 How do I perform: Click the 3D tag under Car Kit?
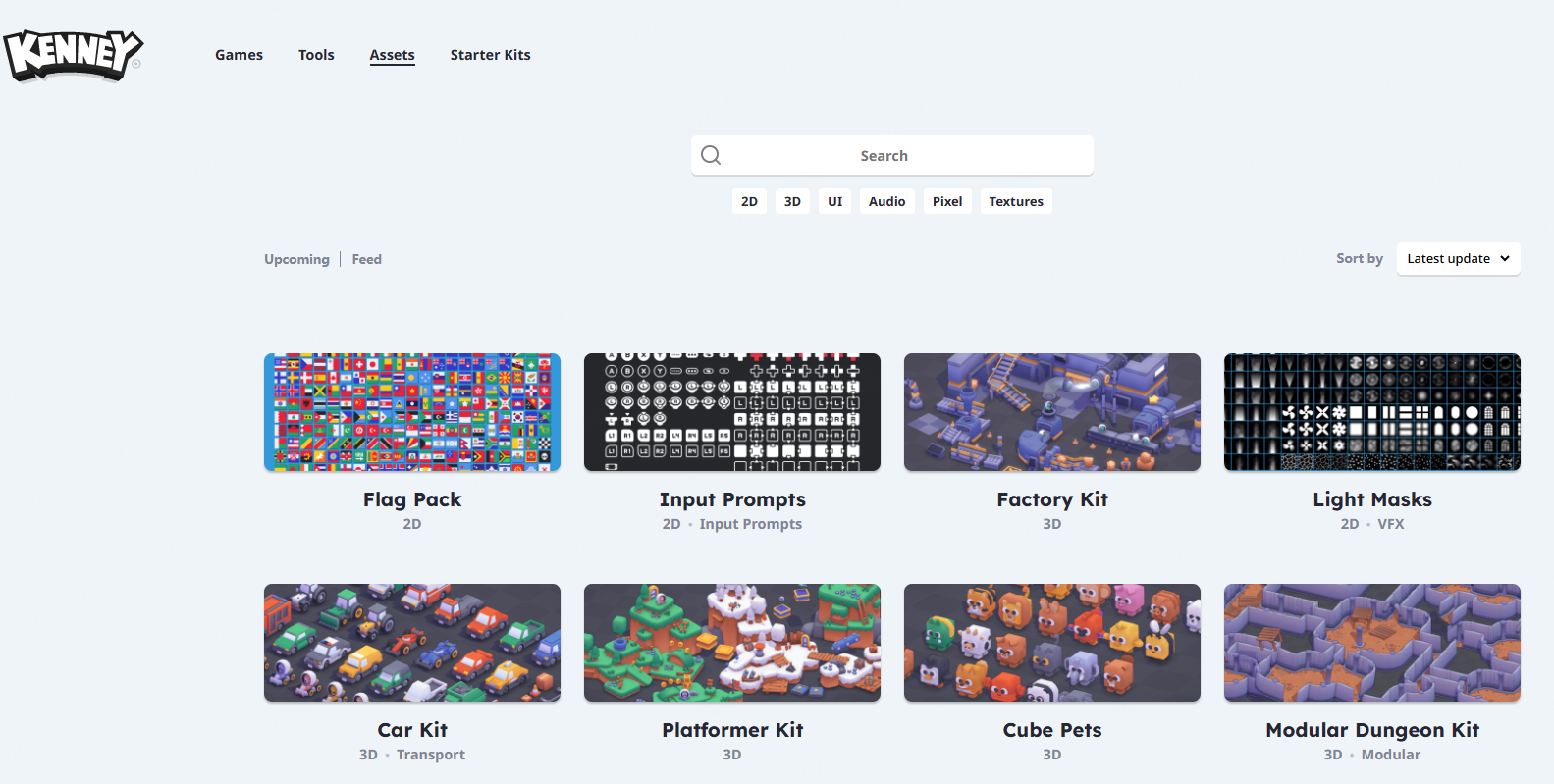[x=368, y=755]
